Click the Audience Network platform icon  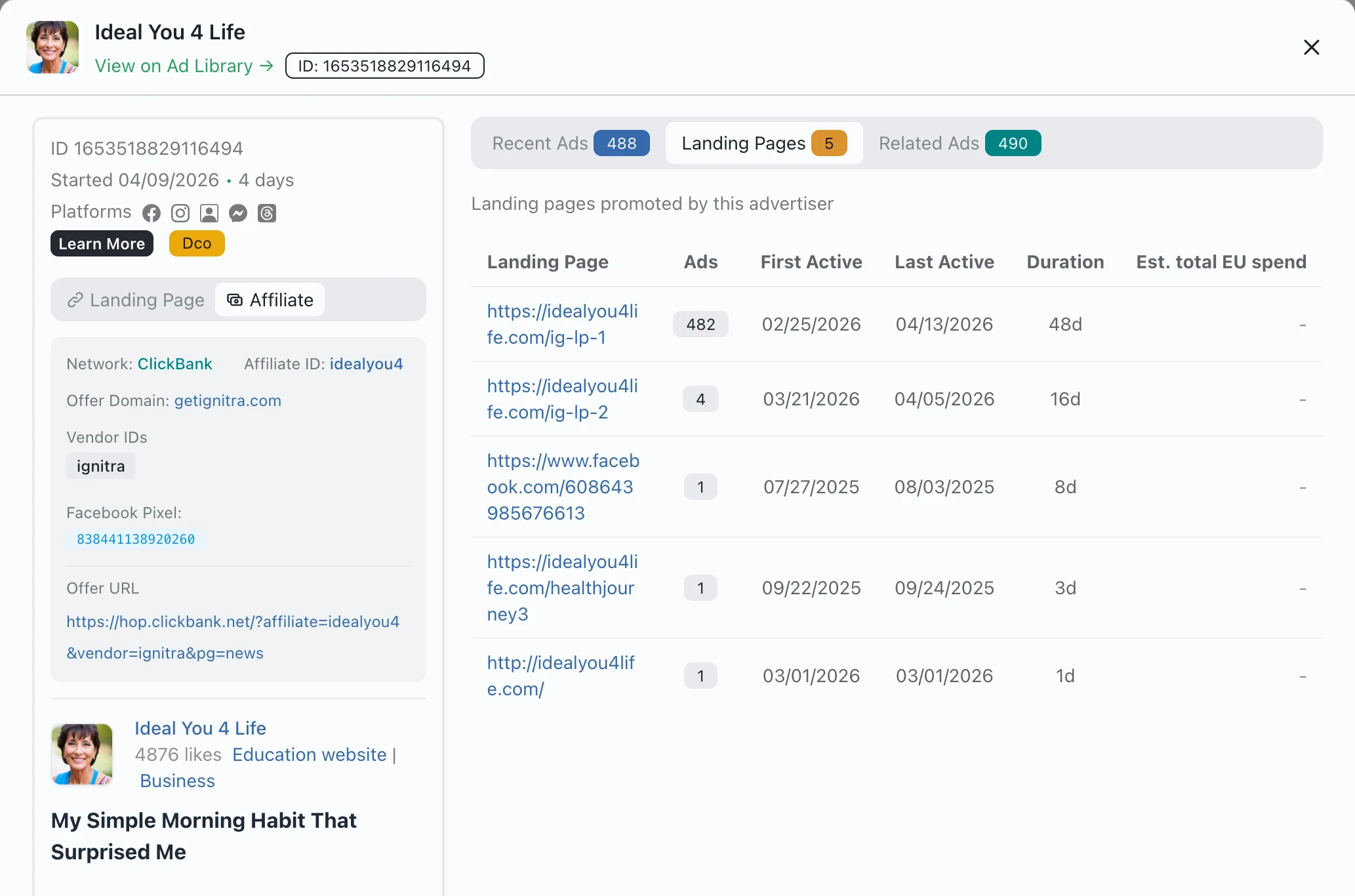(x=209, y=213)
